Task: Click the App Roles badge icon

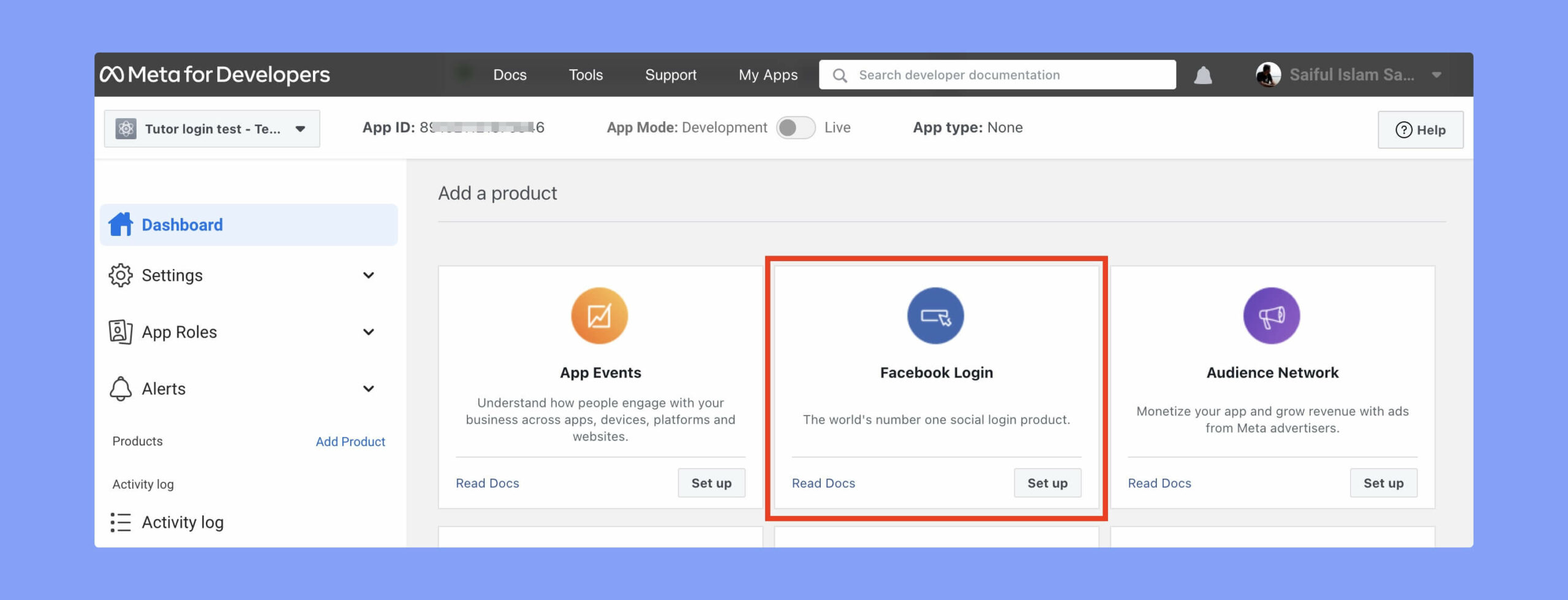Action: coord(121,332)
